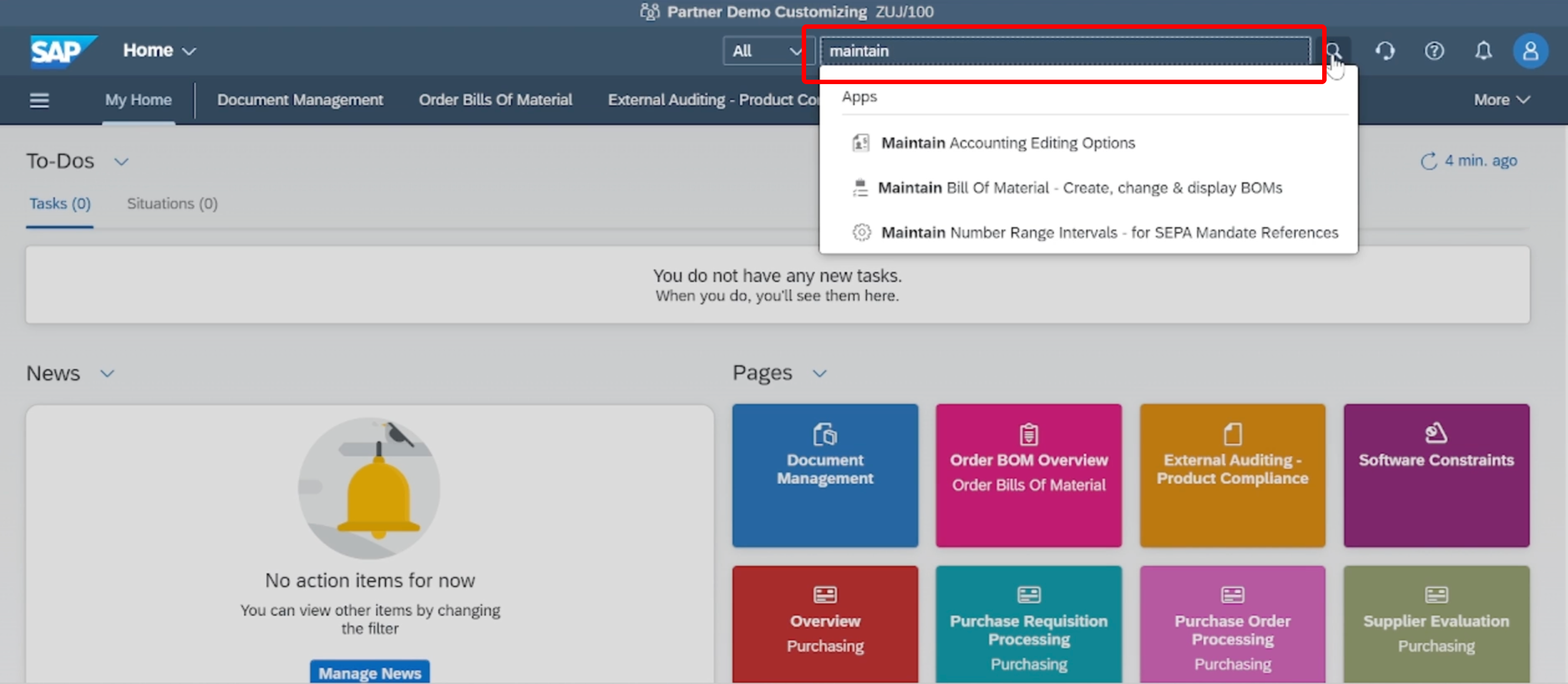Screen dimensions: 1568x684
Task: Click the refresh icon beside 4 min. ago
Action: (x=1428, y=161)
